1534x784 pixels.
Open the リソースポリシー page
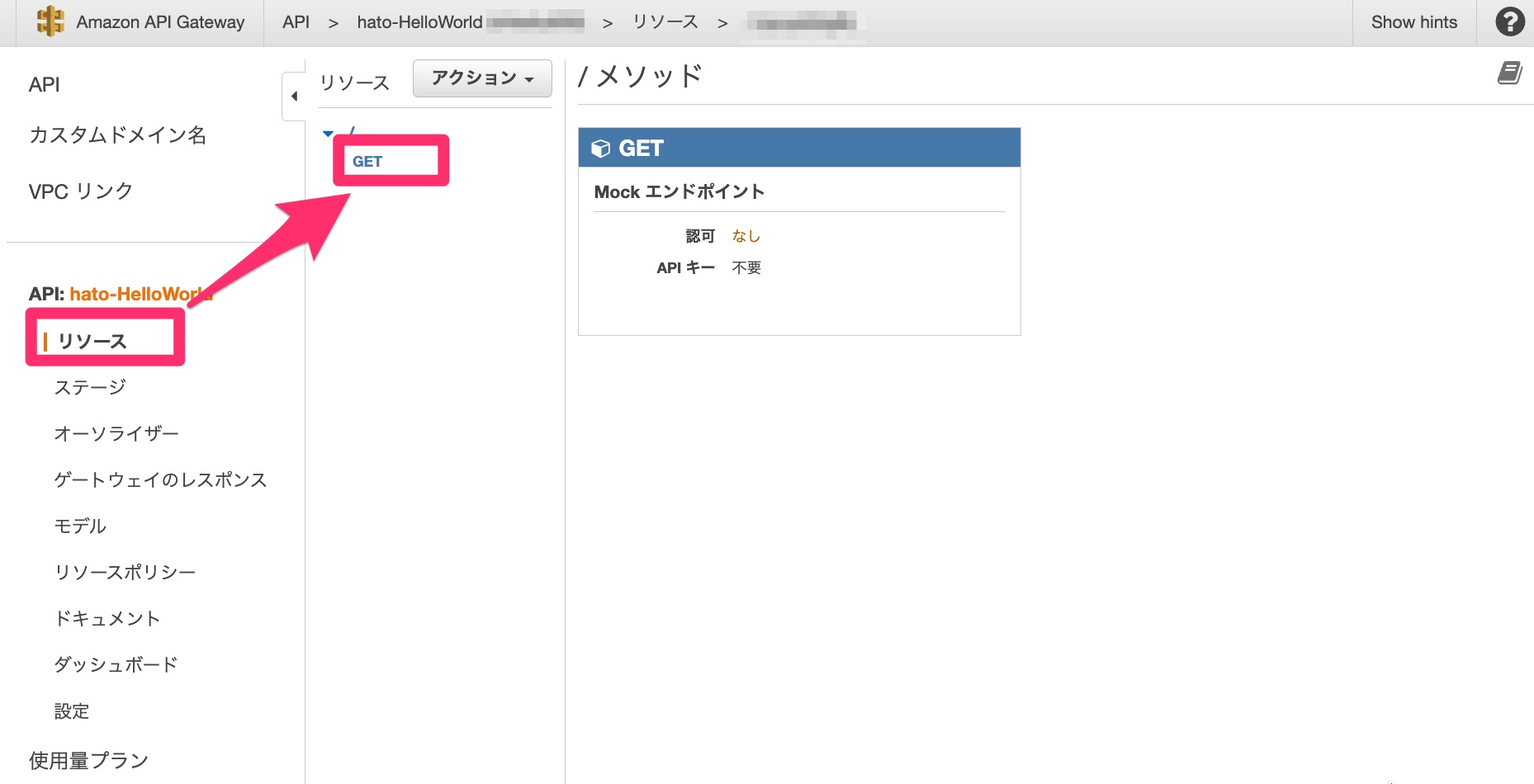click(125, 571)
